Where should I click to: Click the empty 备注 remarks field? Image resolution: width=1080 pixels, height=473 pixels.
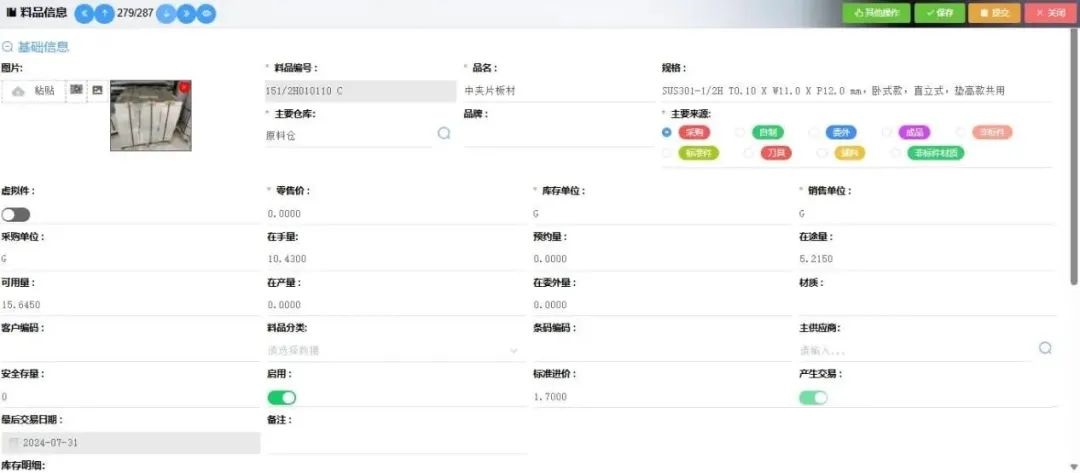click(x=397, y=443)
